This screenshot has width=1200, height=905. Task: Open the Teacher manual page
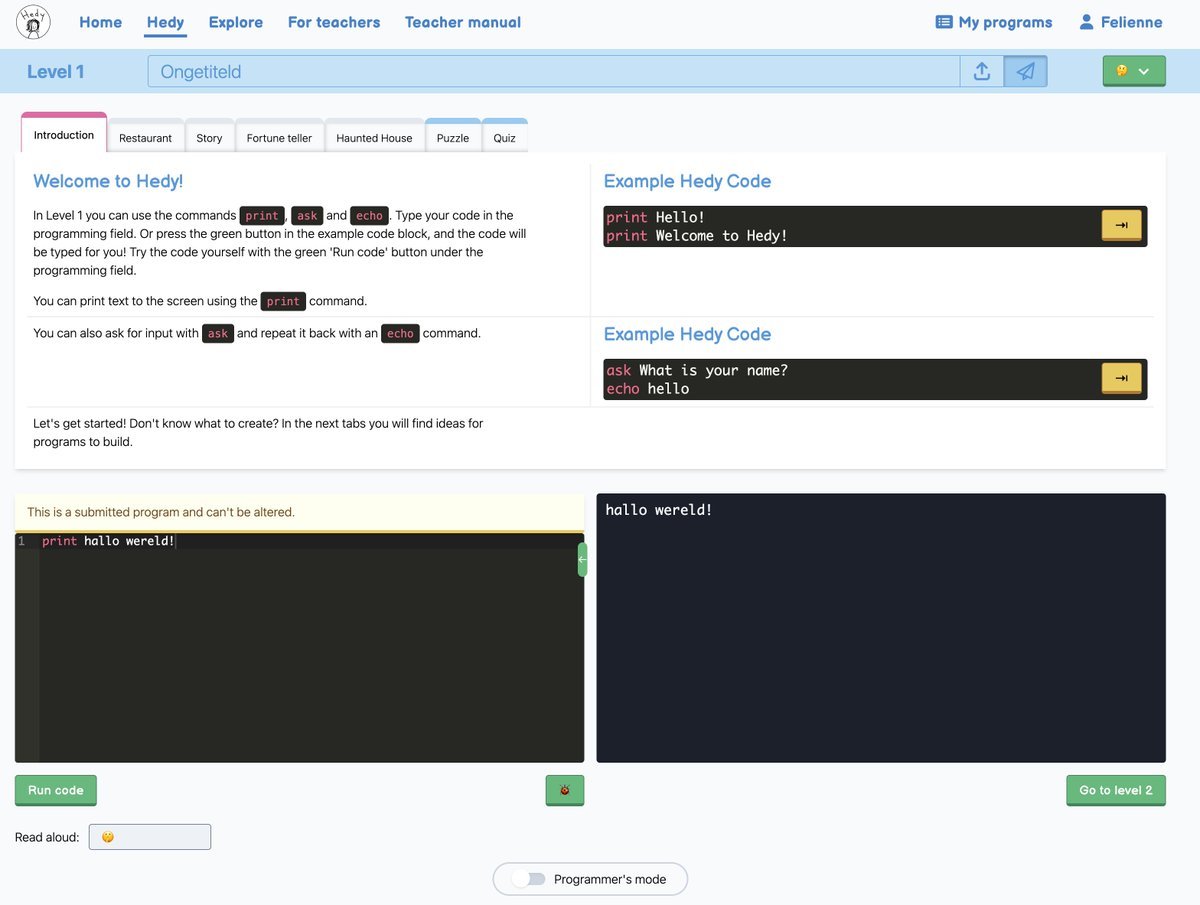click(463, 22)
